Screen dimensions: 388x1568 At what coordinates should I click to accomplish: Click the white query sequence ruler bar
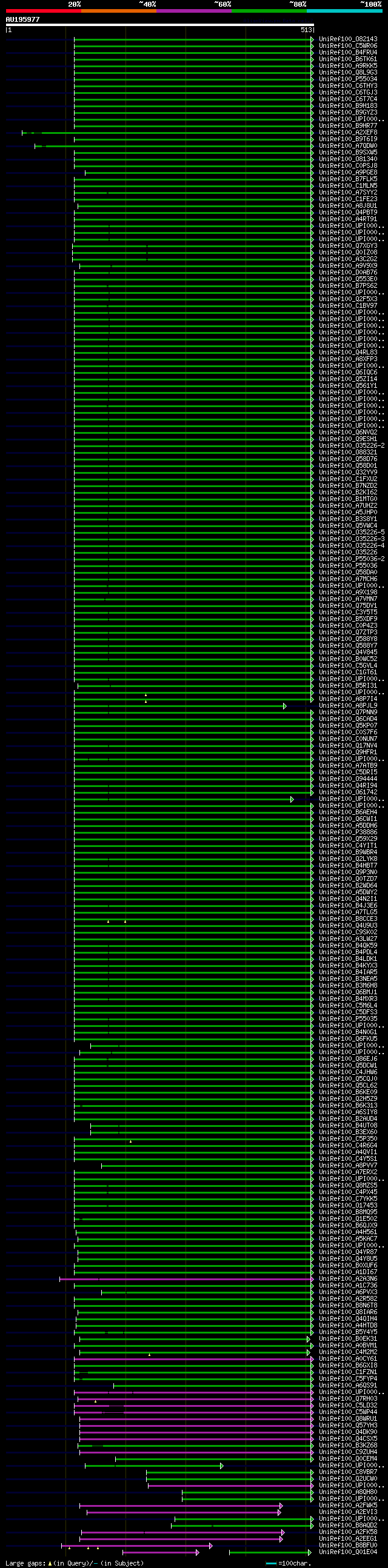coord(159,25)
